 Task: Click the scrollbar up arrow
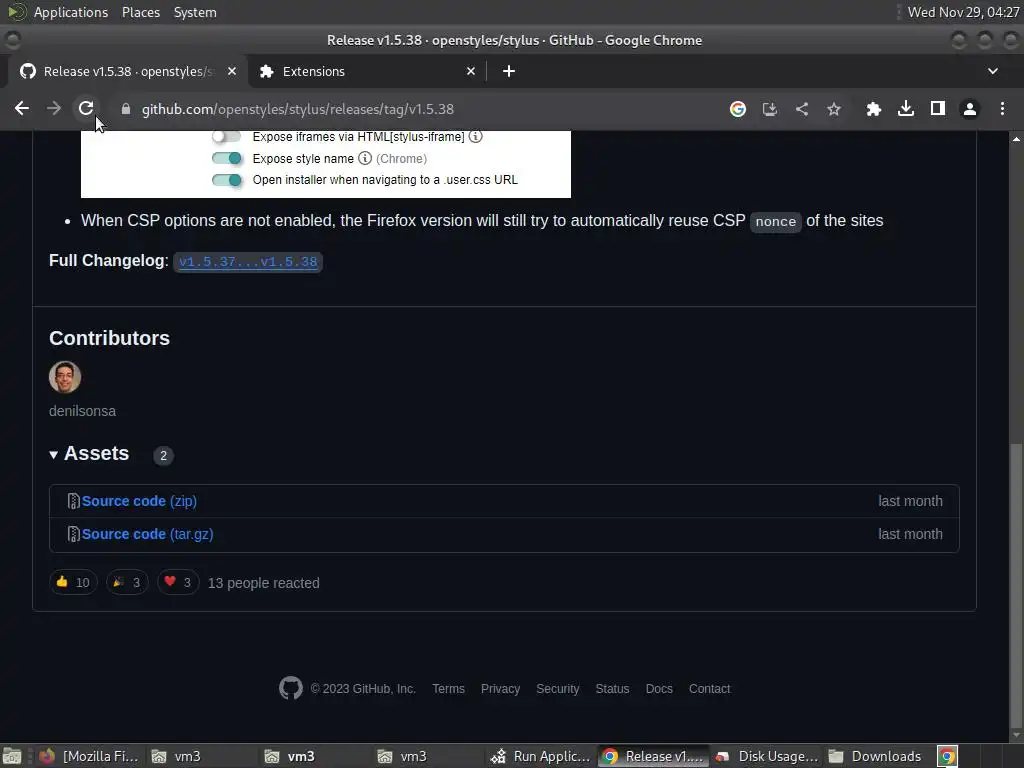pyautogui.click(x=1016, y=139)
